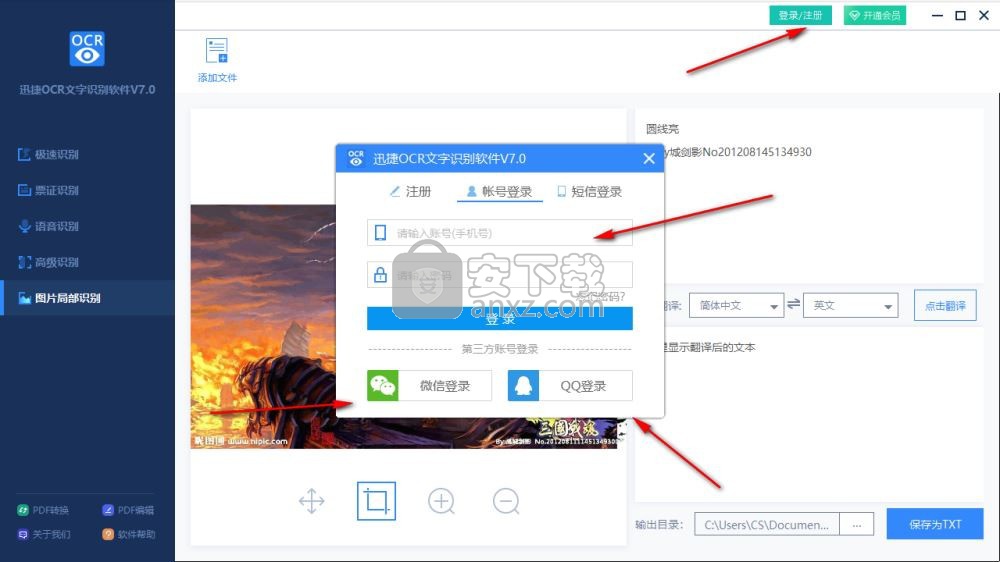
Task: Click the OCR eye logo in sidebar
Action: [x=87, y=48]
